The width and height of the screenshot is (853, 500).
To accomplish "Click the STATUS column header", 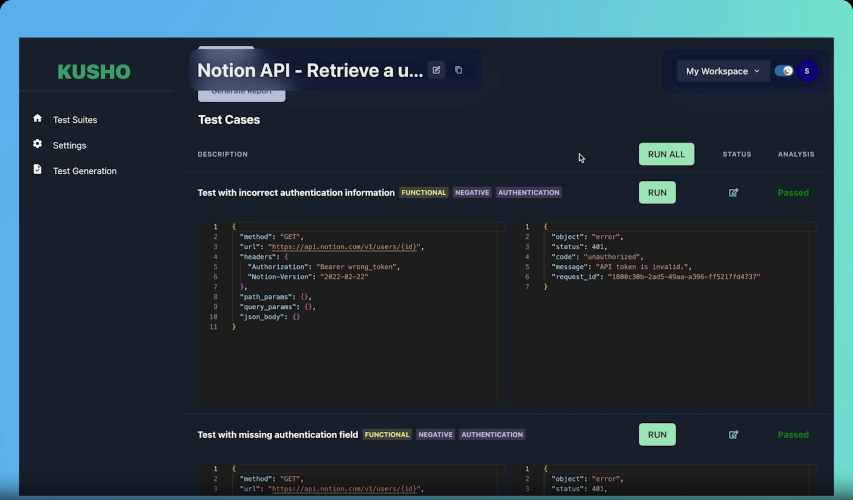I will click(x=737, y=155).
